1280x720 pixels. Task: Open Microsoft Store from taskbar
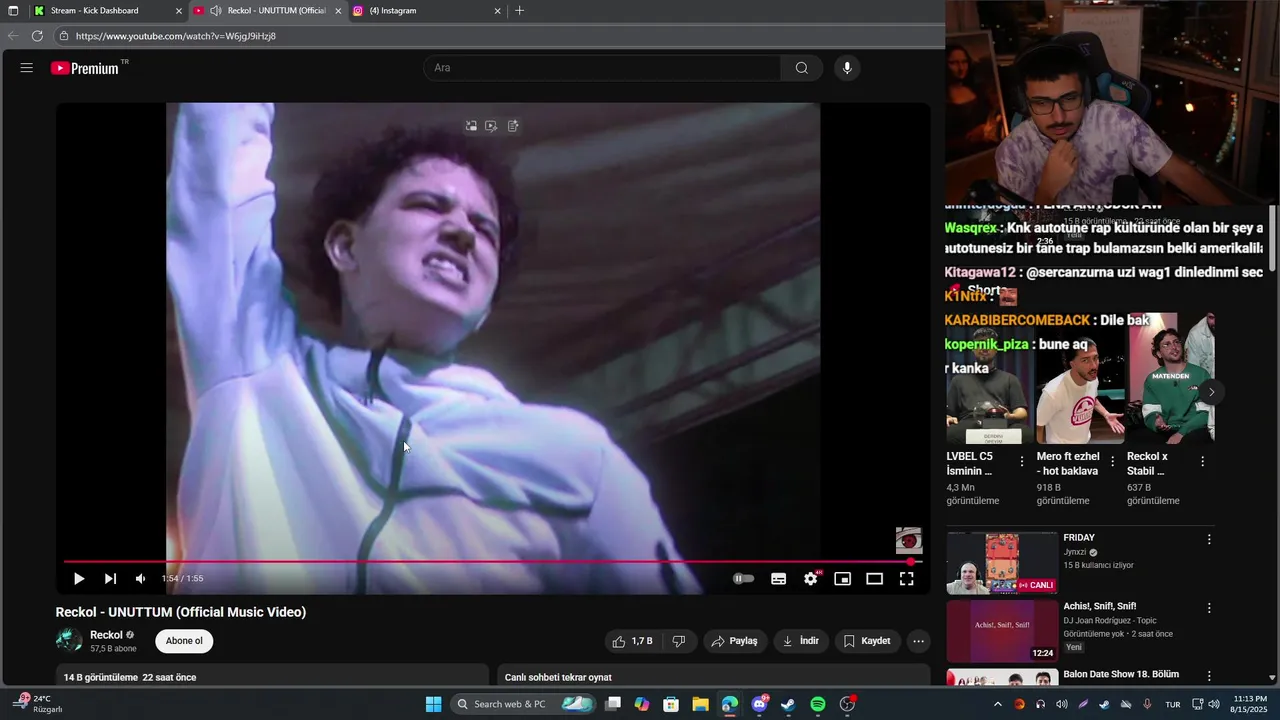[x=671, y=704]
